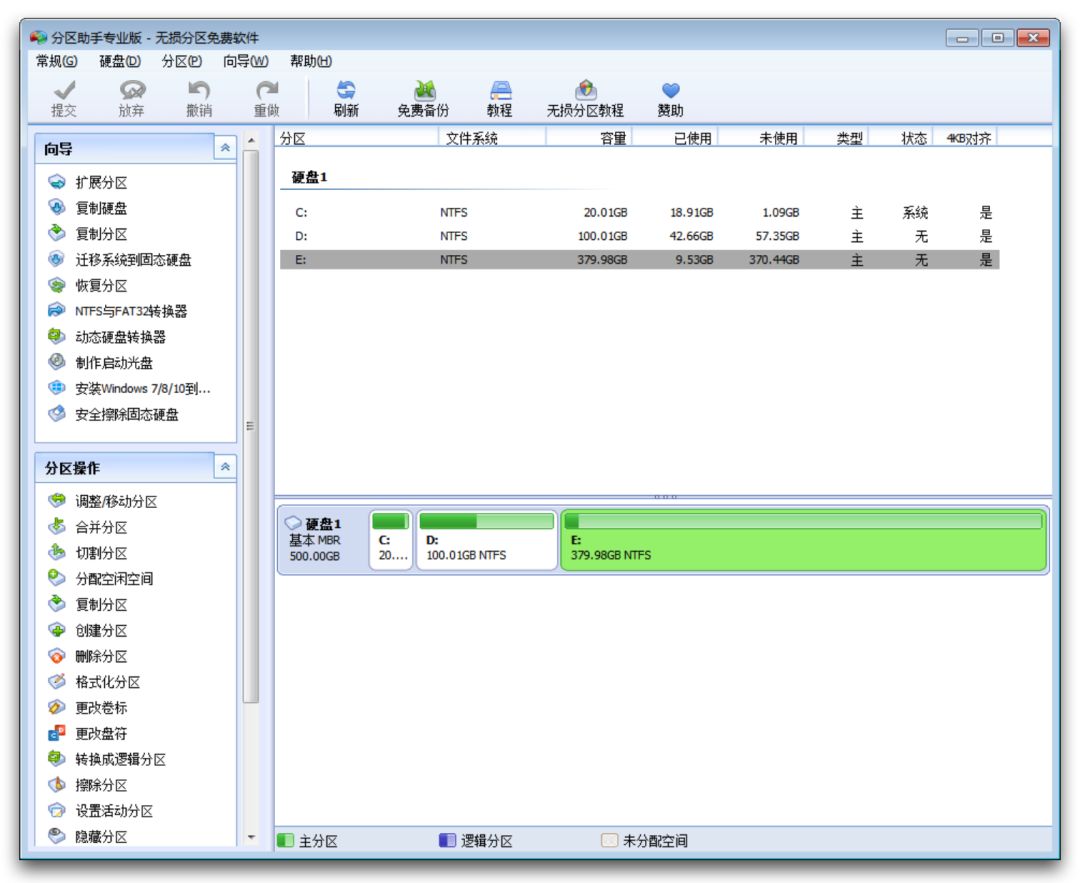Image resolution: width=1080 pixels, height=883 pixels.
Task: Collapse the 分区操作 panel section
Action: click(225, 467)
